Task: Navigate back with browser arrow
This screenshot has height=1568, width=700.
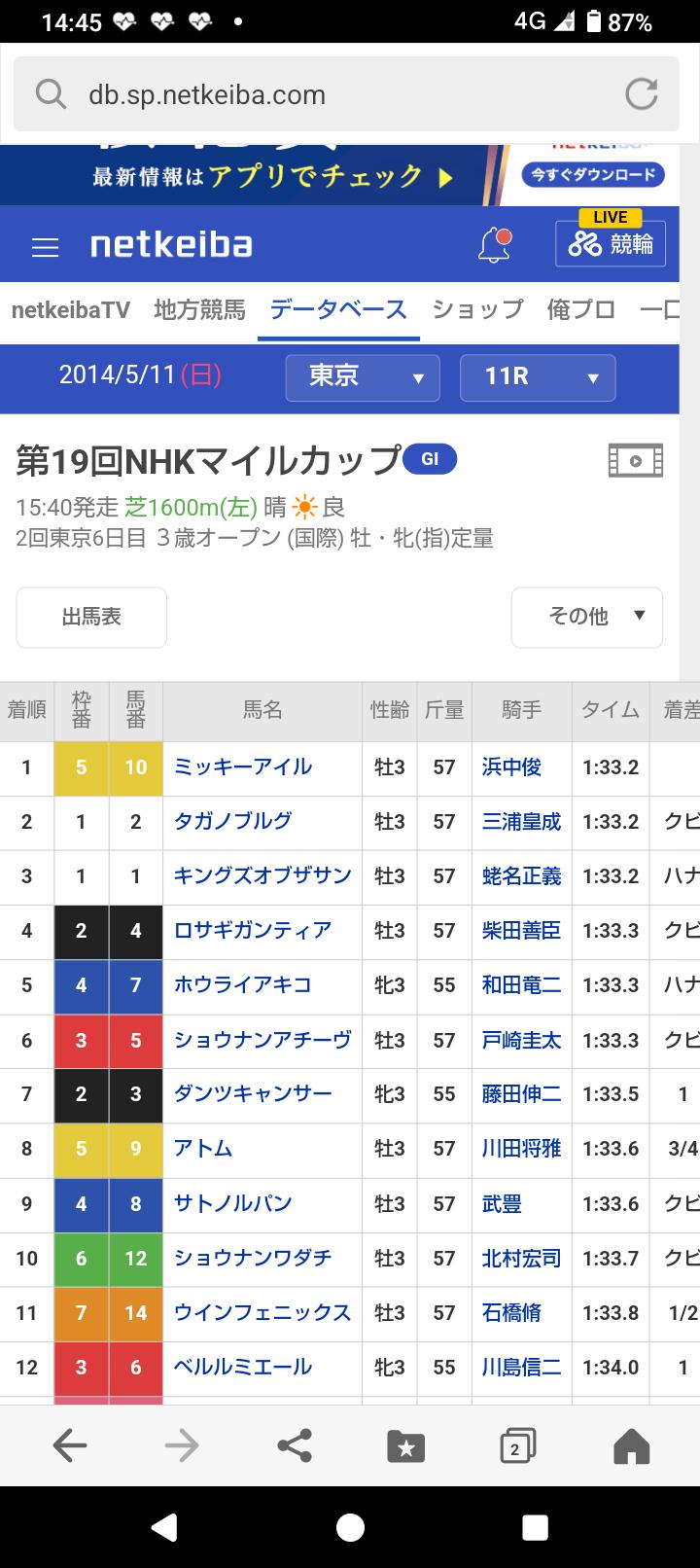Action: click(x=70, y=1446)
